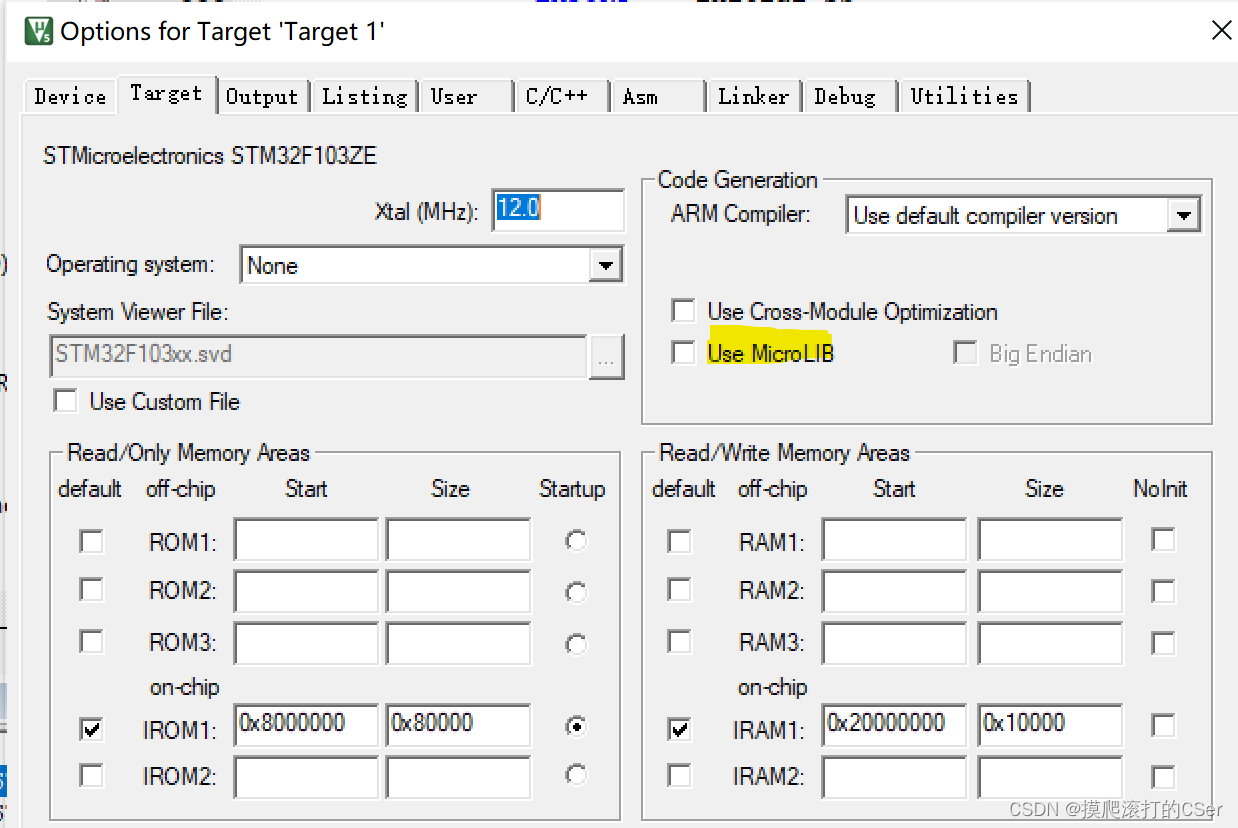Uncheck the IROM1 default checkbox
The height and width of the screenshot is (828, 1238).
click(x=91, y=729)
